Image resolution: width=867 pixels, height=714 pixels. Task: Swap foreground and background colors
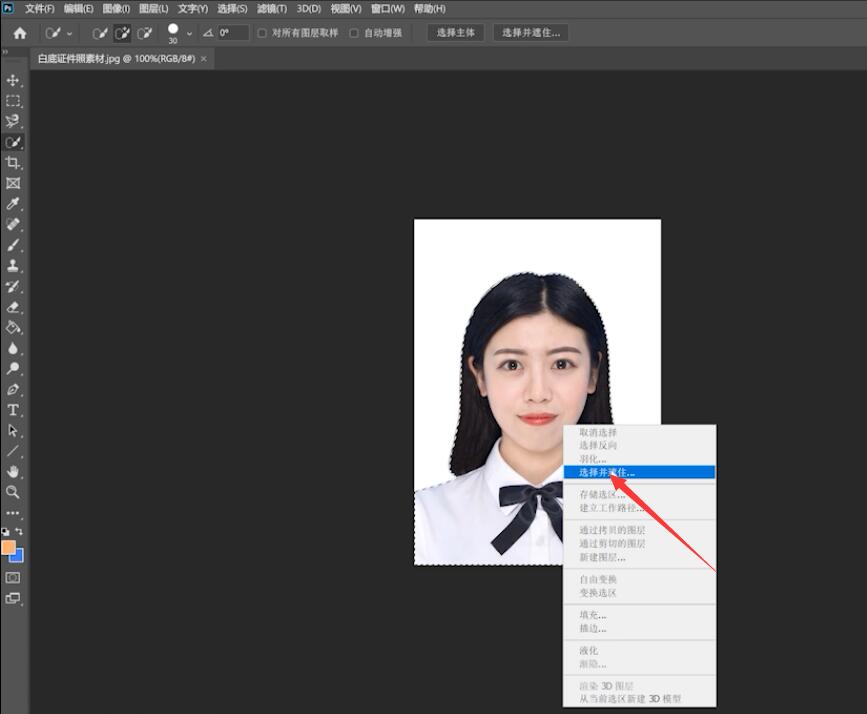point(19,531)
